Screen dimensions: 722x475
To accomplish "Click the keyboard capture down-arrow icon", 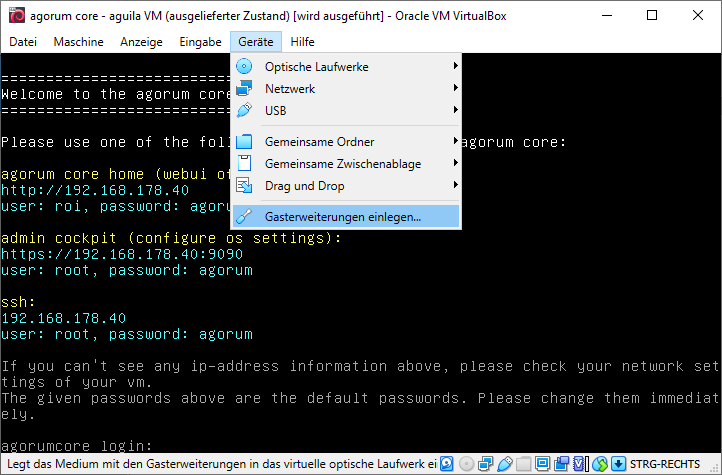I will tap(618, 463).
